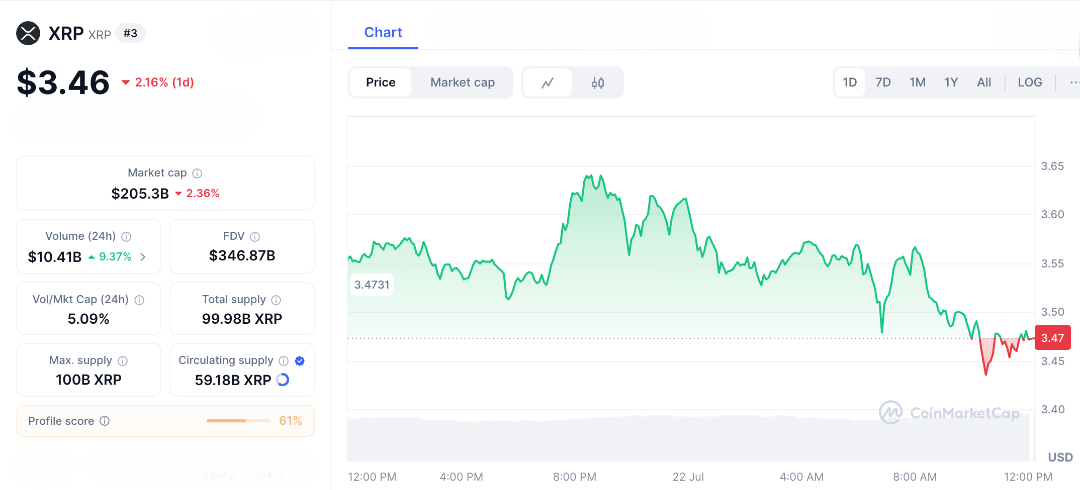Open the Chart tab
Viewport: 1080px width, 490px height.
tap(383, 33)
